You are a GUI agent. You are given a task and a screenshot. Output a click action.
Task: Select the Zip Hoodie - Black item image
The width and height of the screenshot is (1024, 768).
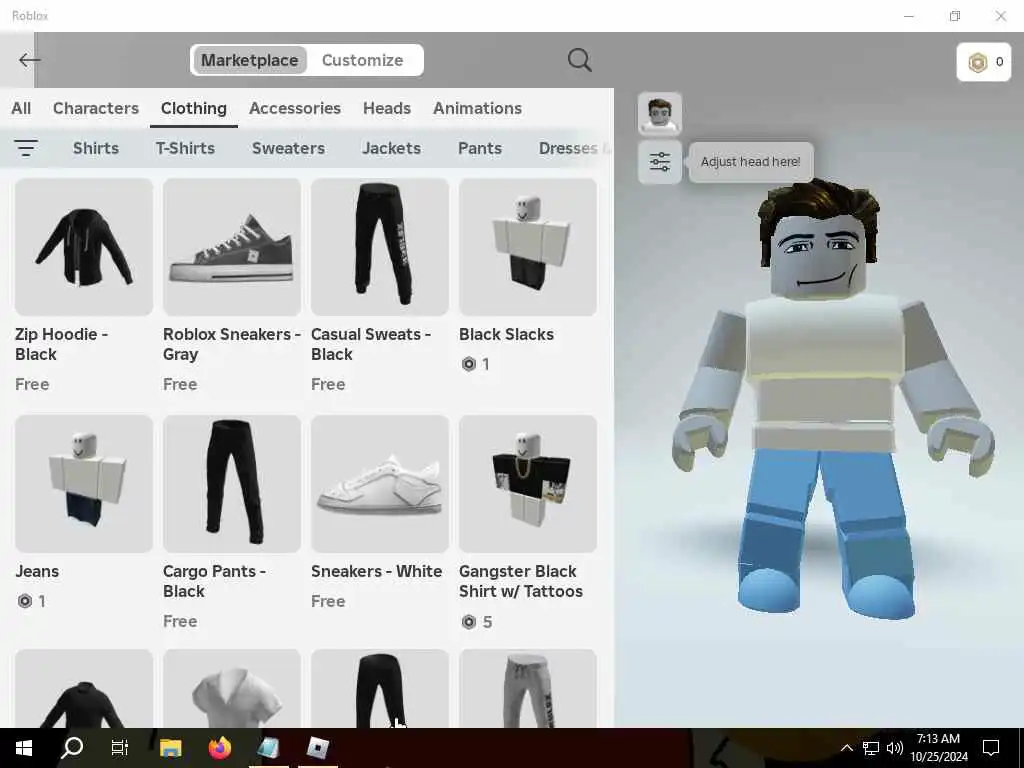(x=84, y=247)
